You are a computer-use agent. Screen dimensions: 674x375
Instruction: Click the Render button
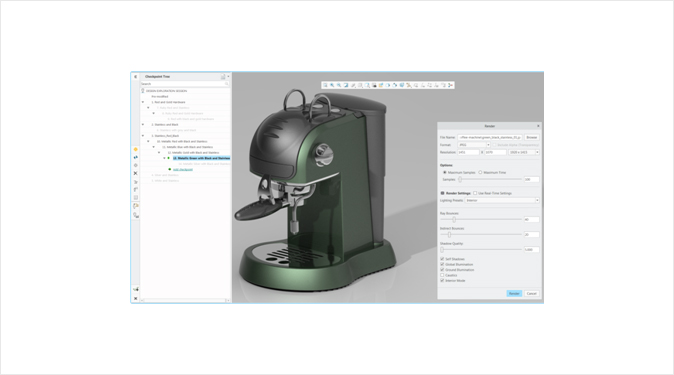coord(514,293)
